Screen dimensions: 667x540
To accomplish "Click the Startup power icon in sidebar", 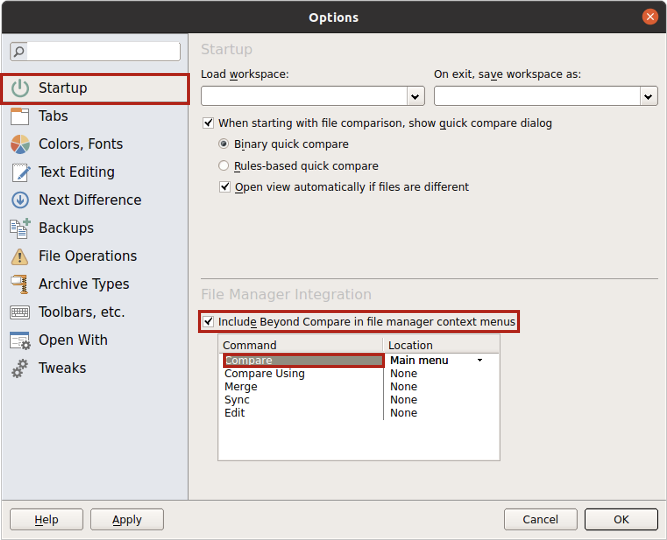I will (x=20, y=88).
